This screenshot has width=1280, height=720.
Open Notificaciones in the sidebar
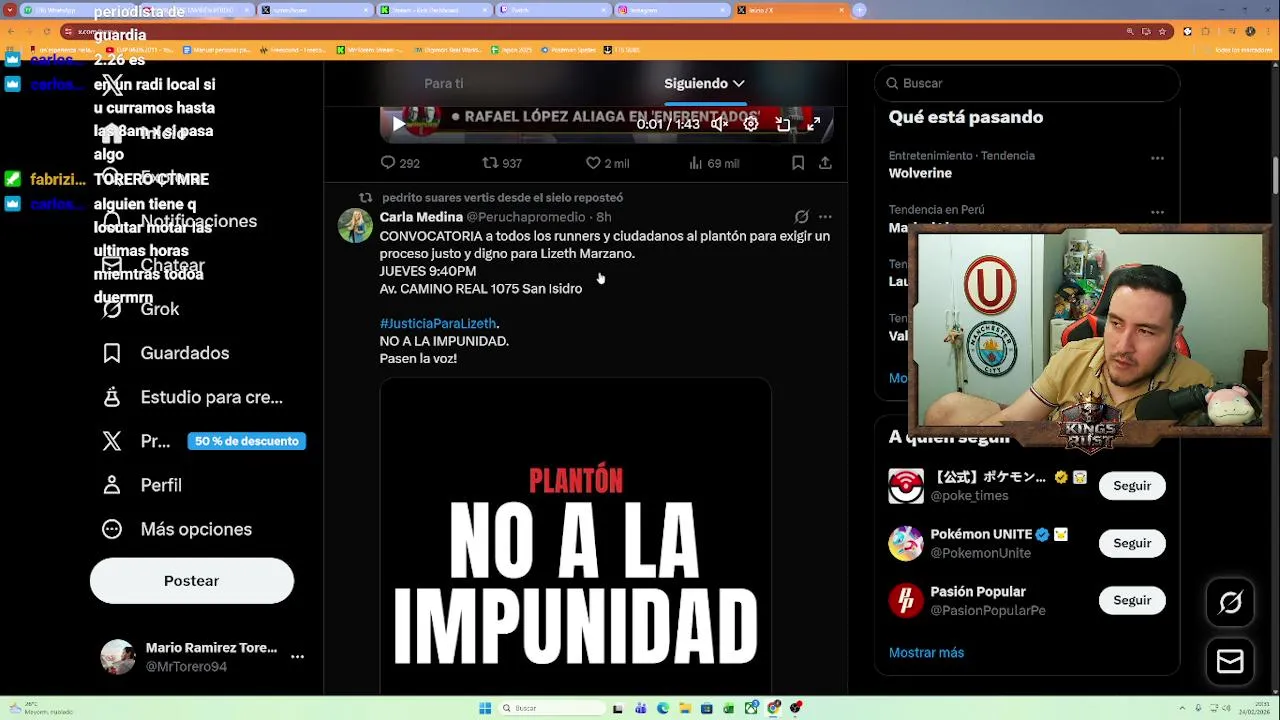pyautogui.click(x=180, y=221)
